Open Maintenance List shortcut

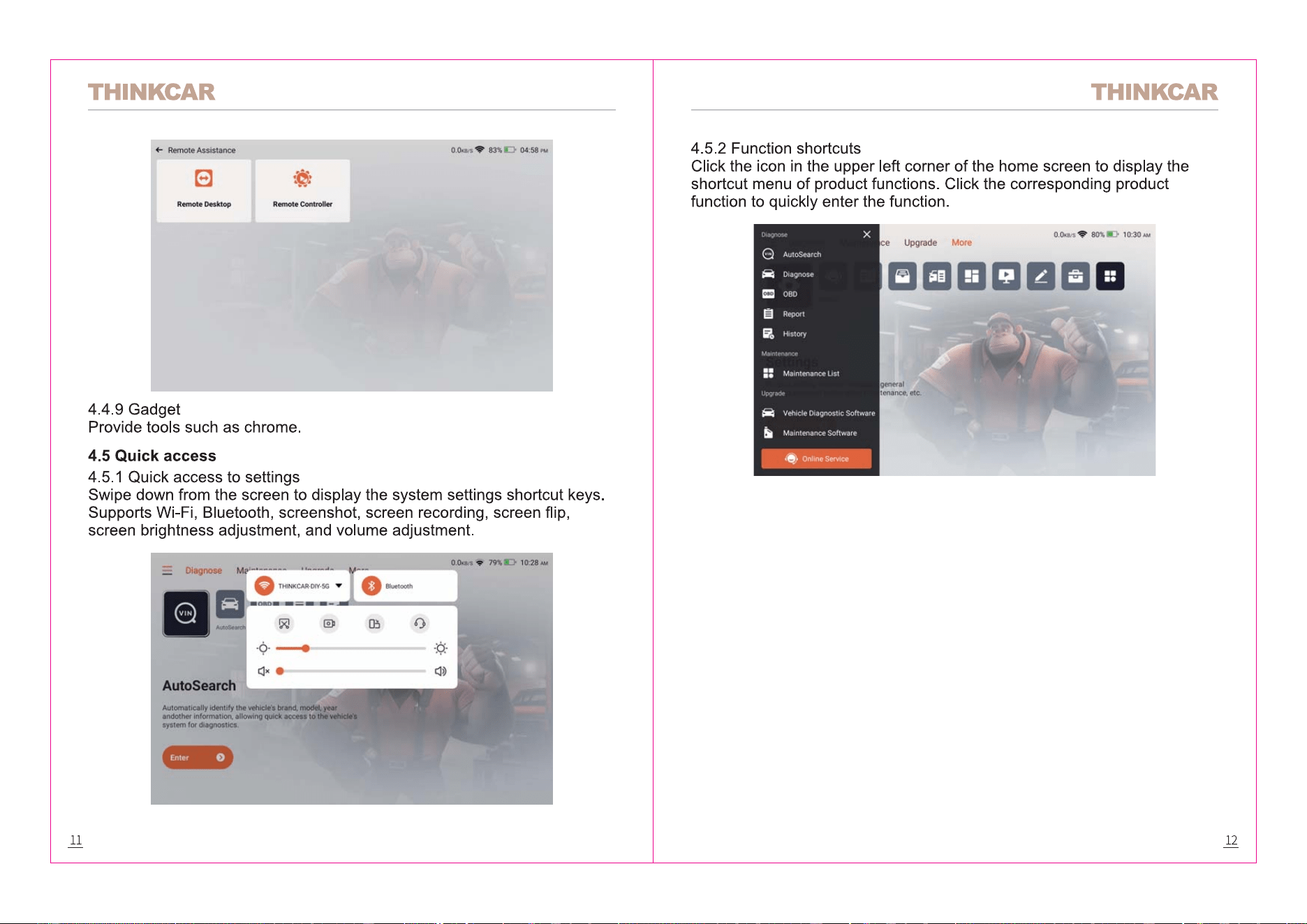coord(810,373)
